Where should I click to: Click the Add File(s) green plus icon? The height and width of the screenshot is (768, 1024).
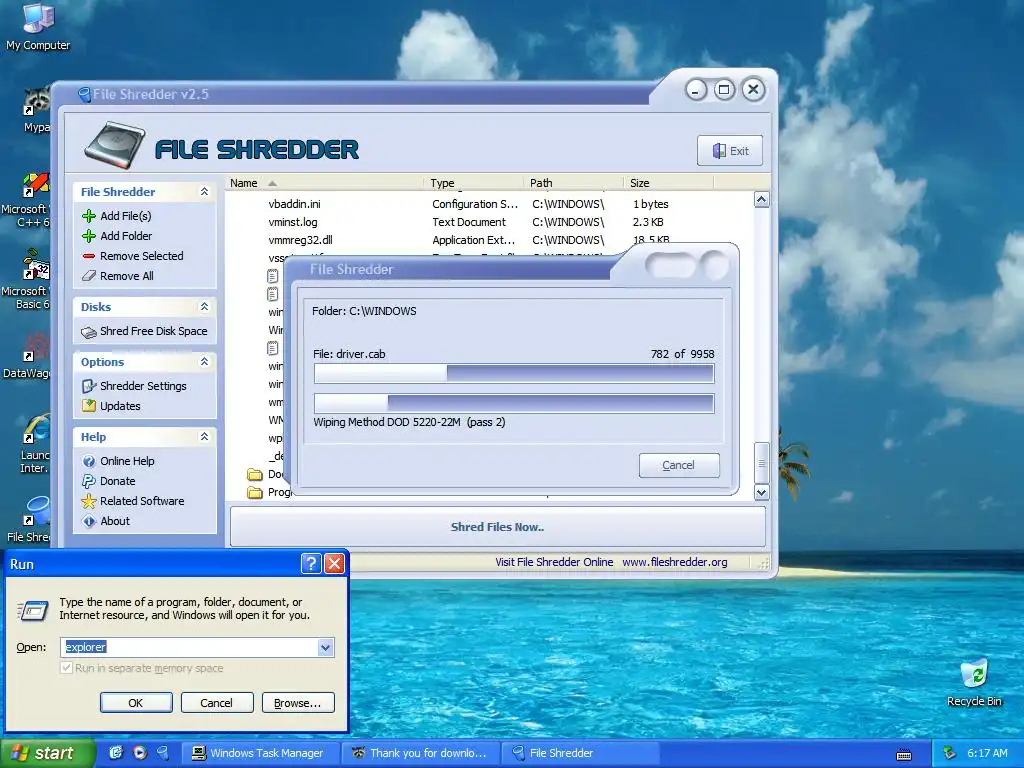click(x=89, y=216)
